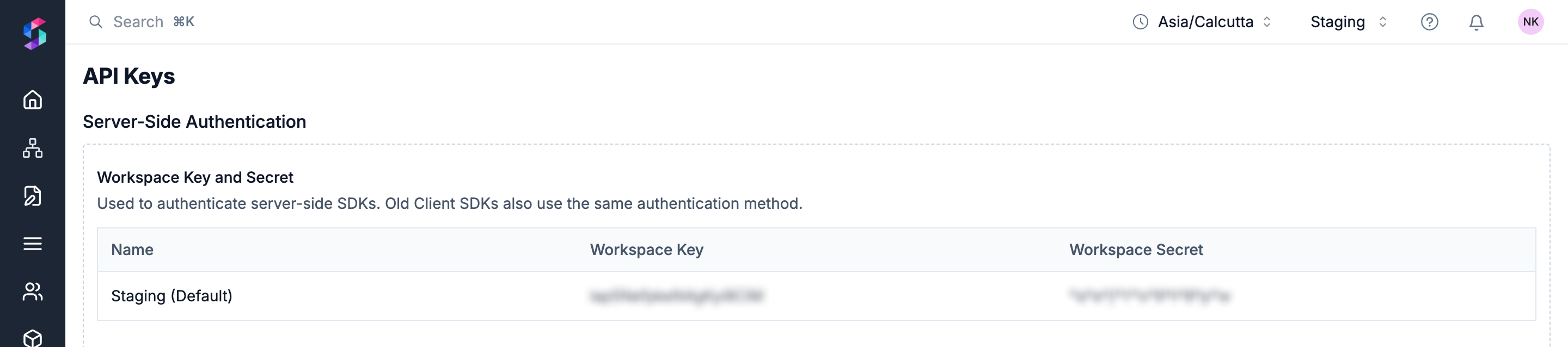Click the Workspace Secret column header
Image resolution: width=1568 pixels, height=347 pixels.
[1135, 250]
